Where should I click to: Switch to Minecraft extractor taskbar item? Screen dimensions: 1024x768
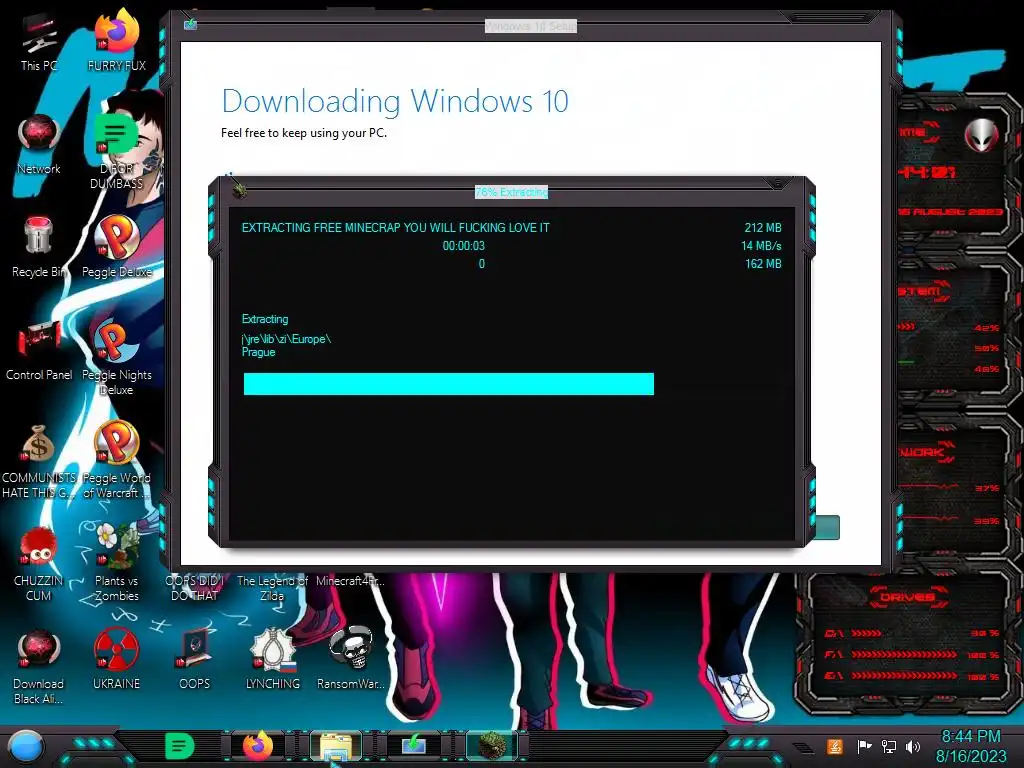pos(492,745)
